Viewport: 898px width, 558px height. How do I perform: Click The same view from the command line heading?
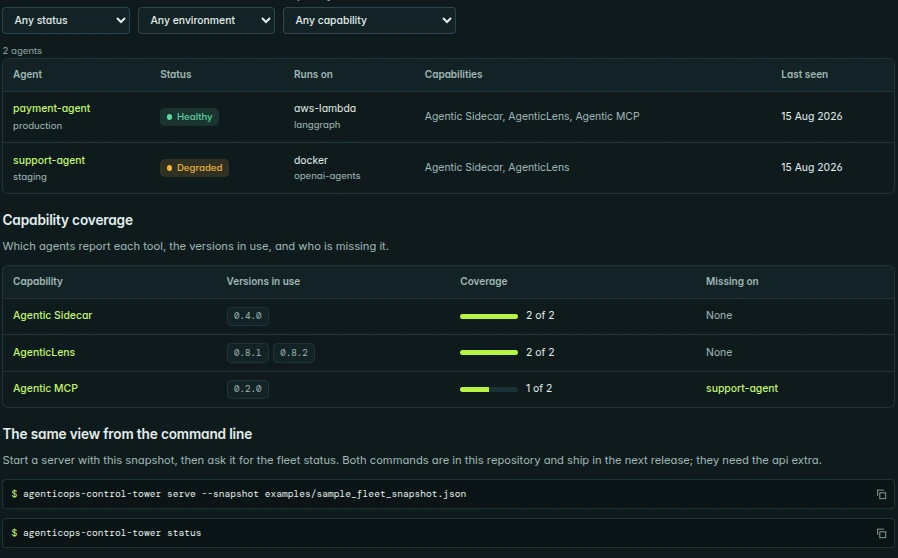click(x=127, y=434)
